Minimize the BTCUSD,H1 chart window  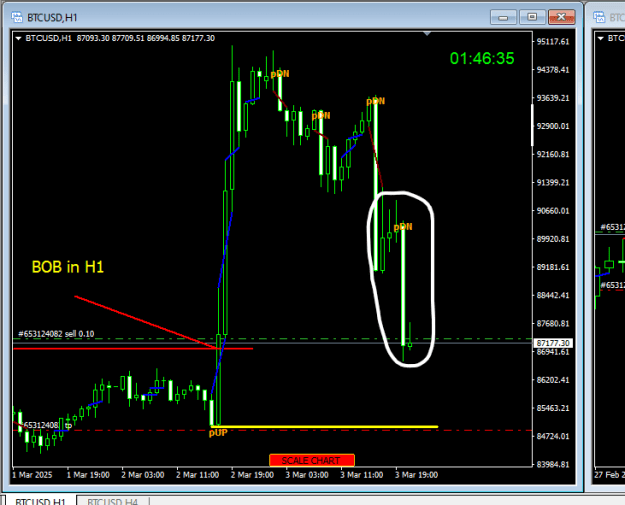click(503, 17)
